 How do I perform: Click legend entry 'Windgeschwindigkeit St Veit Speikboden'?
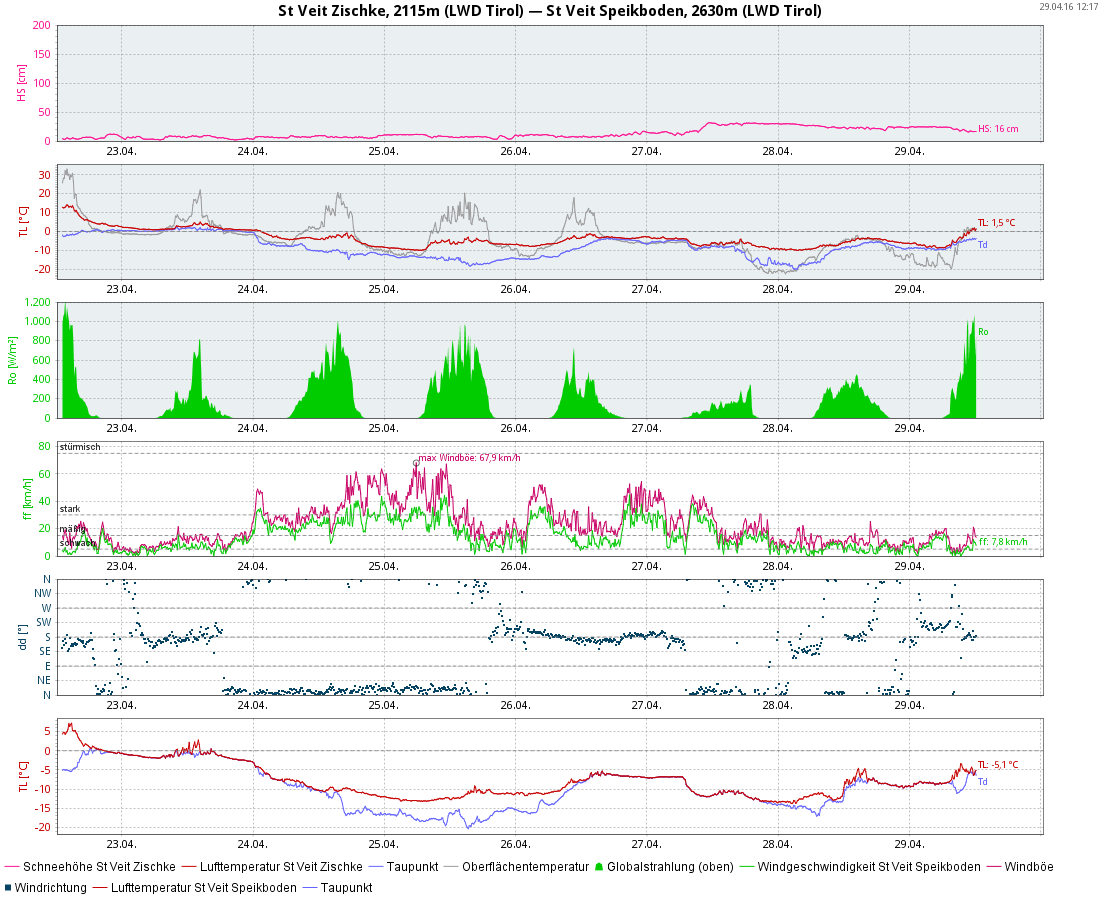tap(869, 867)
